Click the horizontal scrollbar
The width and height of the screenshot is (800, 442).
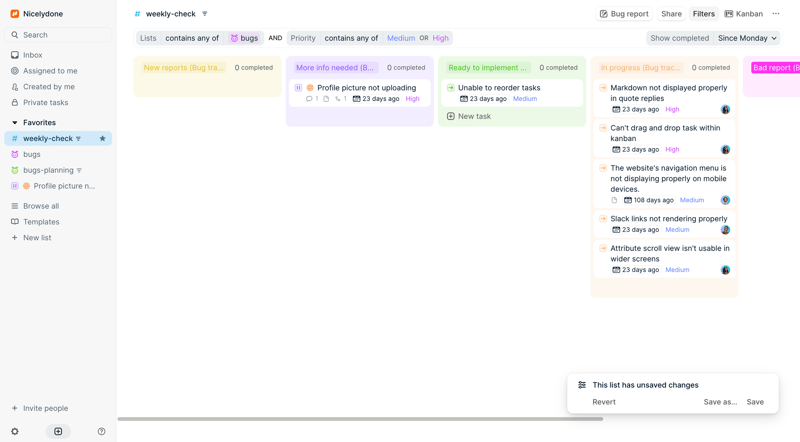360,419
